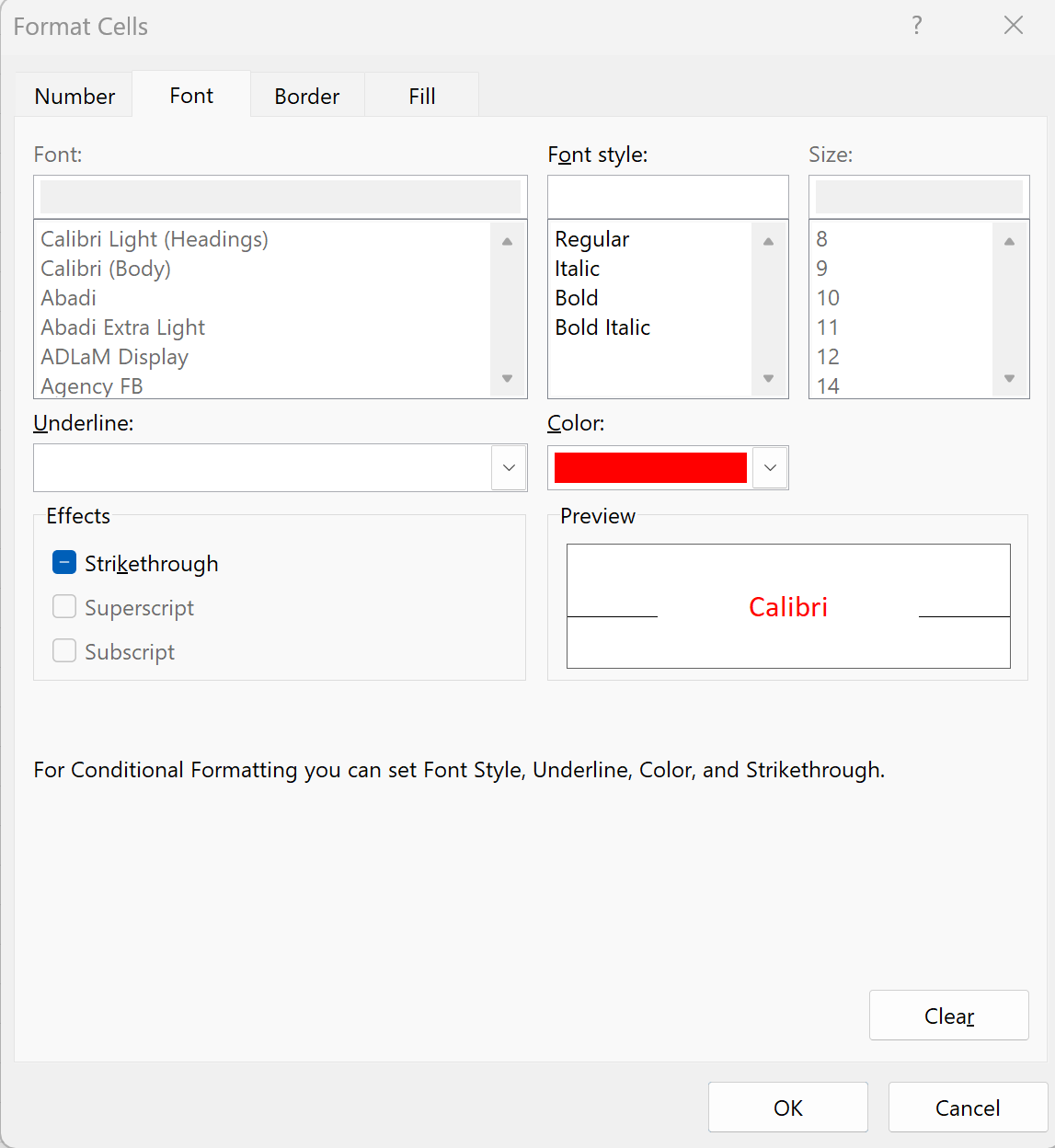
Task: Toggle the Superscript checkbox
Action: coord(64,606)
